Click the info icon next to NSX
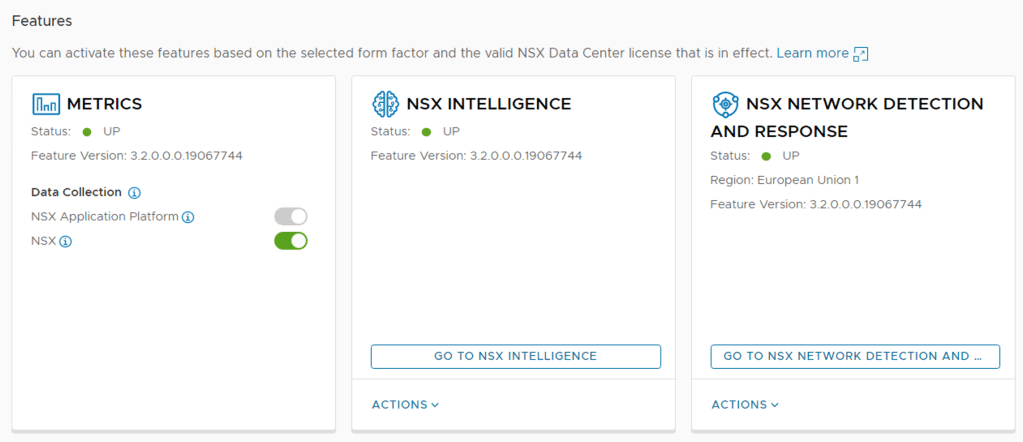Image resolution: width=1023 pixels, height=442 pixels. click(66, 241)
